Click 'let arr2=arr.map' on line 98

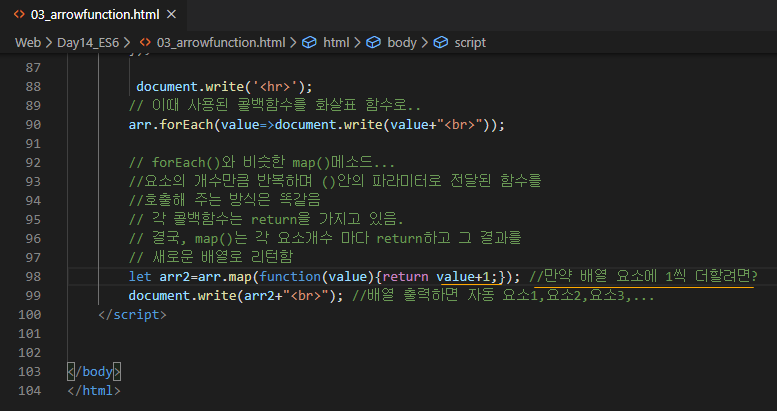coord(190,277)
